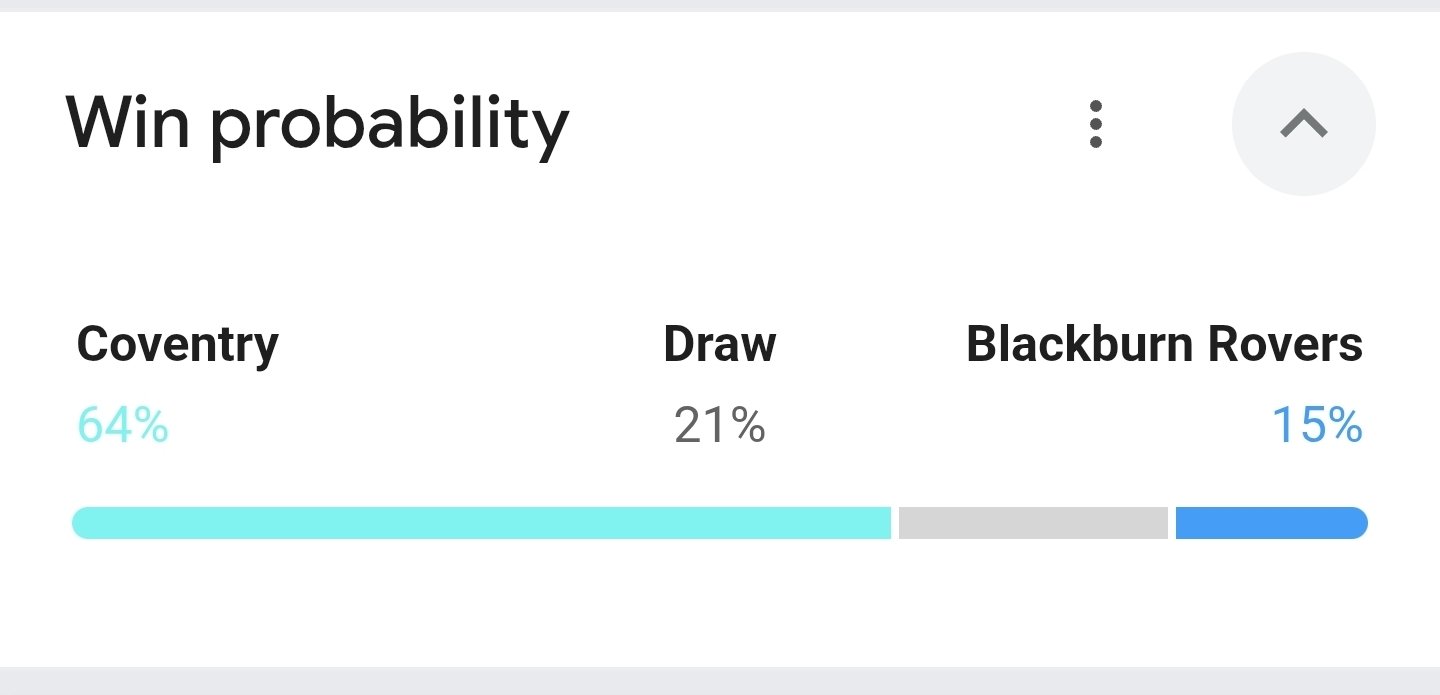Viewport: 1440px width, 695px height.
Task: Click the gray divider strip below the card
Action: 720,681
